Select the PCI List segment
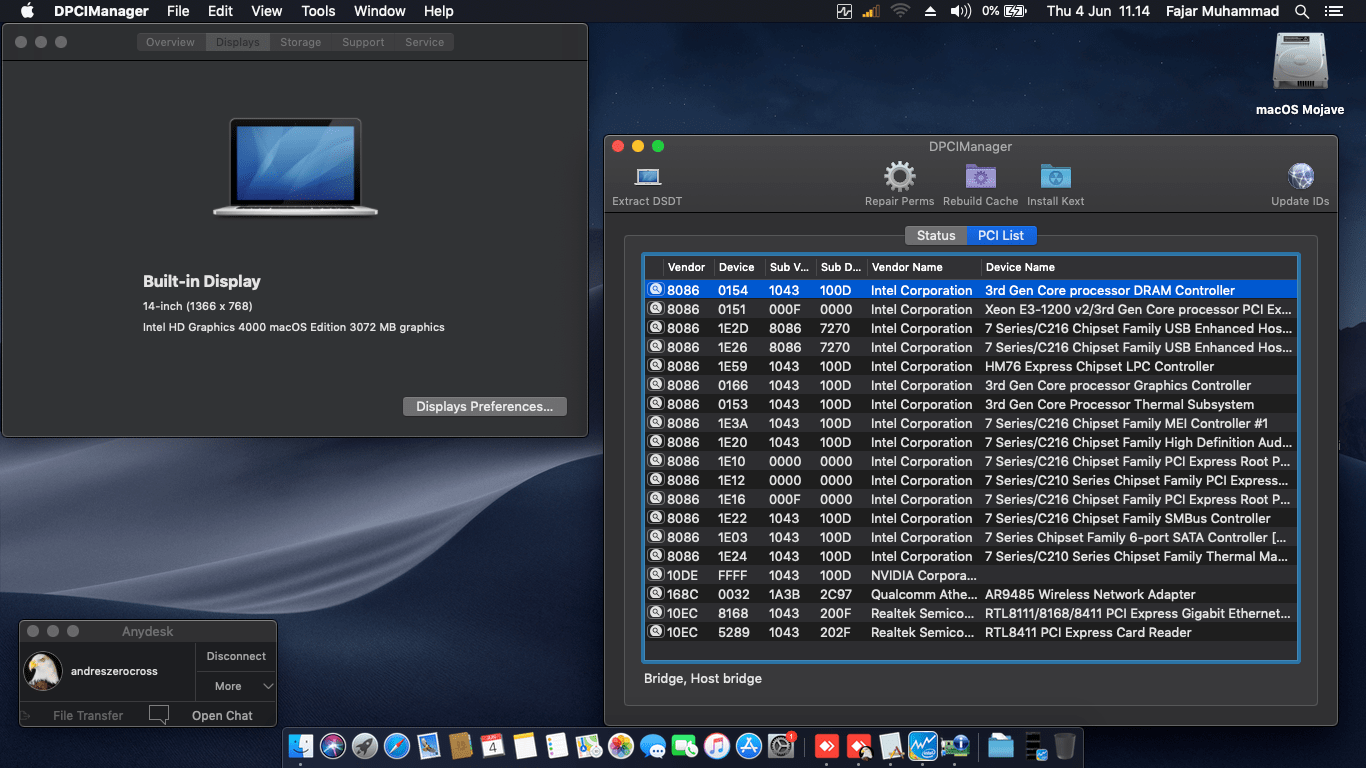 click(1001, 235)
